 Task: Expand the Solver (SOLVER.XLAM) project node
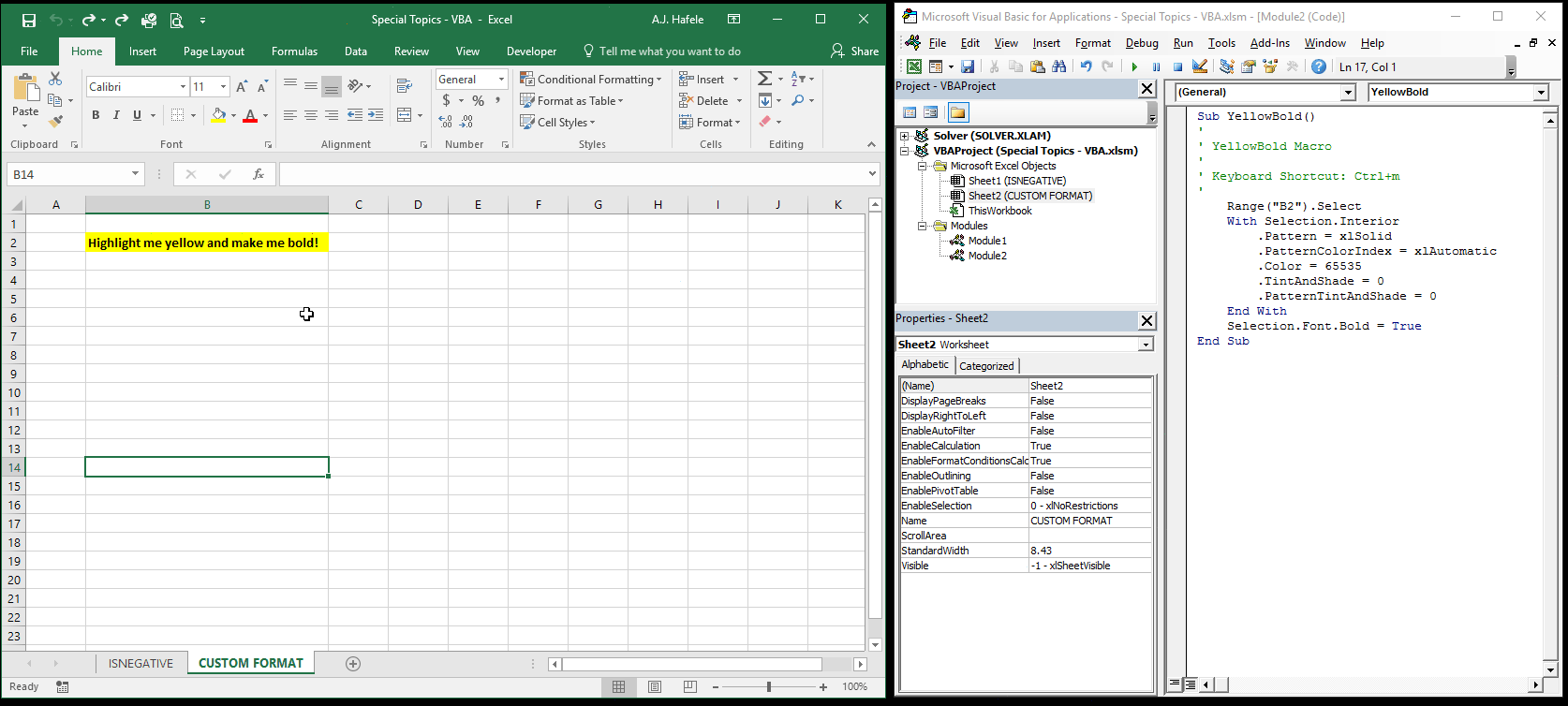point(905,136)
